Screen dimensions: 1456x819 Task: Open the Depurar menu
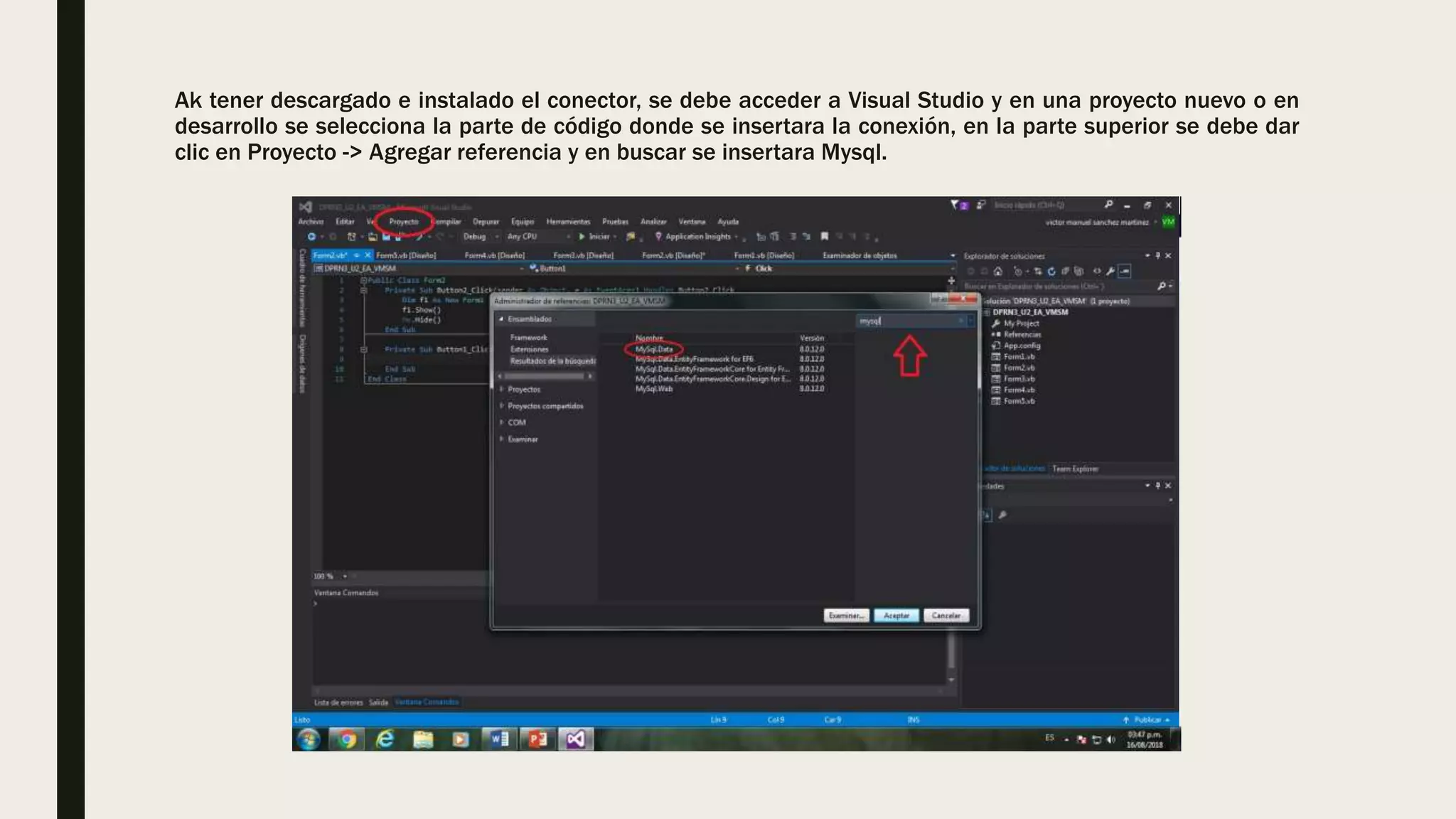(486, 222)
